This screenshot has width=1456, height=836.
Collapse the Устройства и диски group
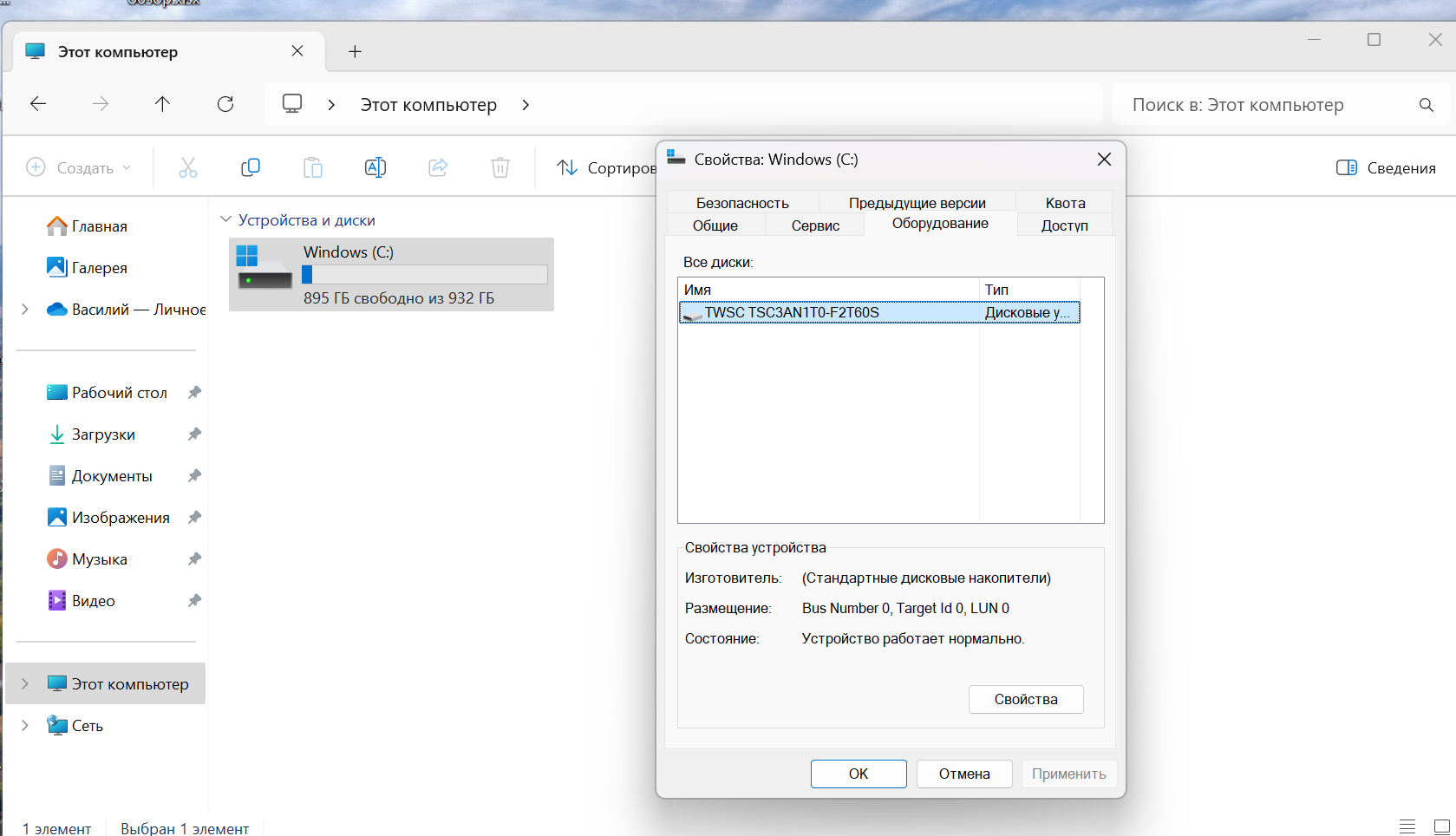click(226, 219)
